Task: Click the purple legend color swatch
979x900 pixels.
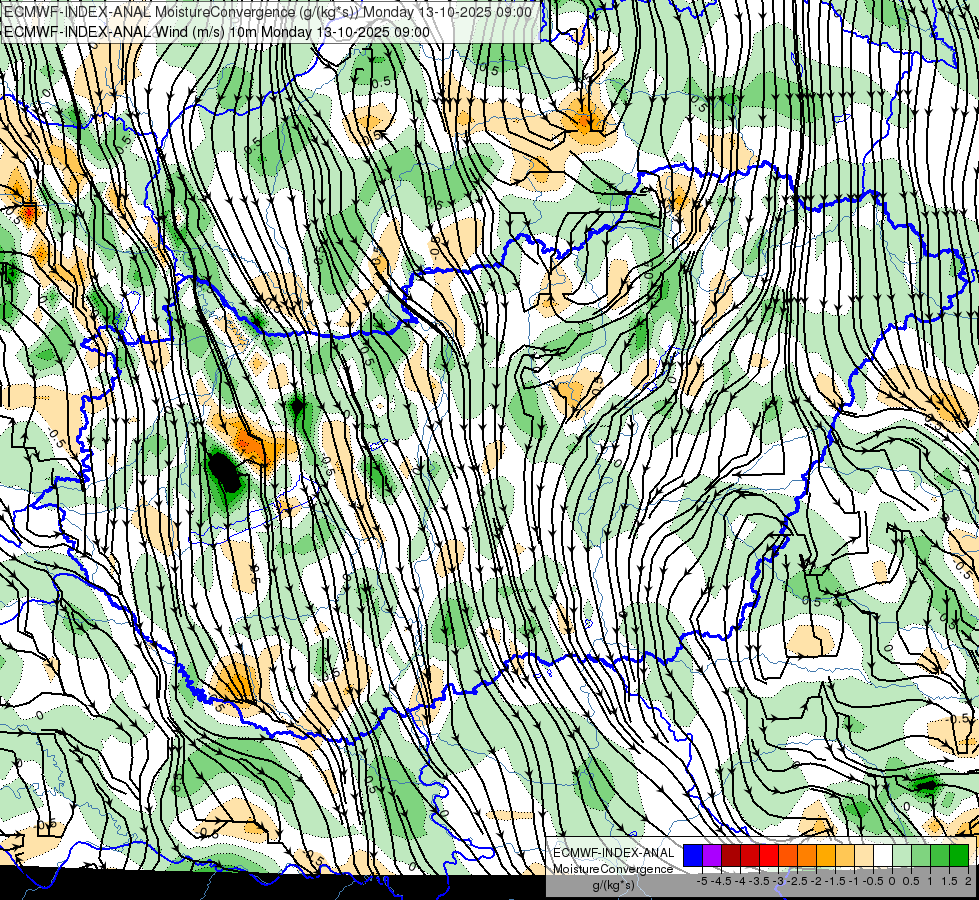Action: (x=712, y=855)
